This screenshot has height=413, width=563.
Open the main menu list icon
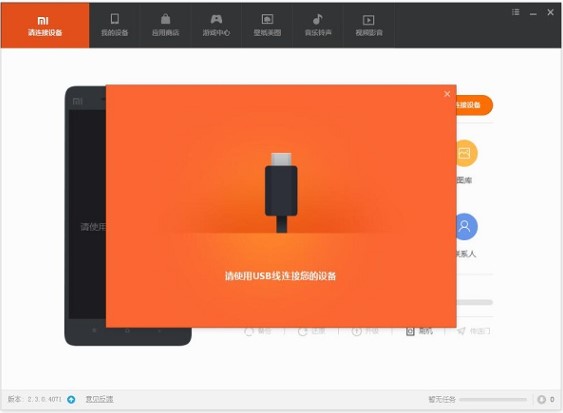click(x=516, y=12)
